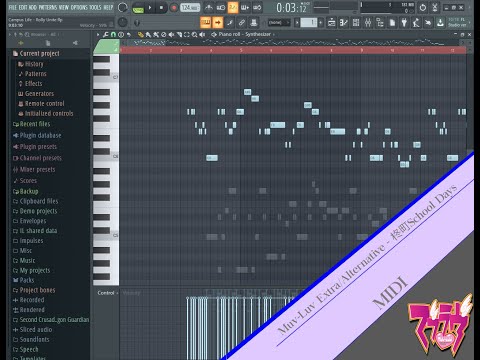480x360 pixels.
Task: Click the circular arrow icon near CPU meter
Action: [423, 7]
